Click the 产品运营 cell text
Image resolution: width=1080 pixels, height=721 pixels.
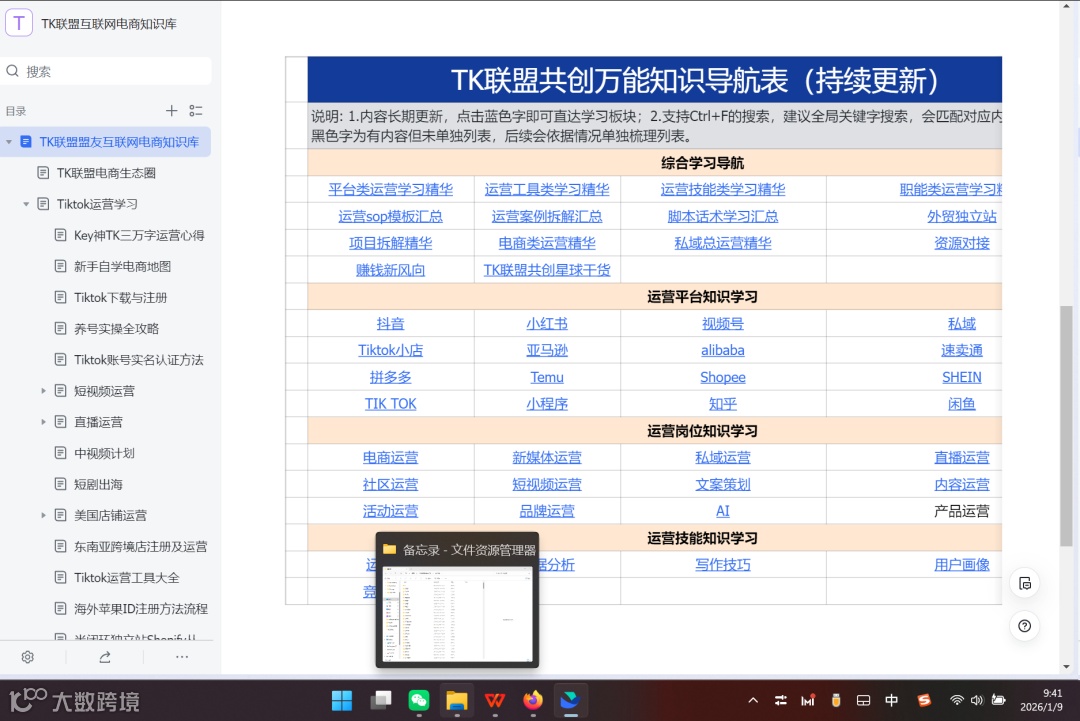pyautogui.click(x=962, y=512)
